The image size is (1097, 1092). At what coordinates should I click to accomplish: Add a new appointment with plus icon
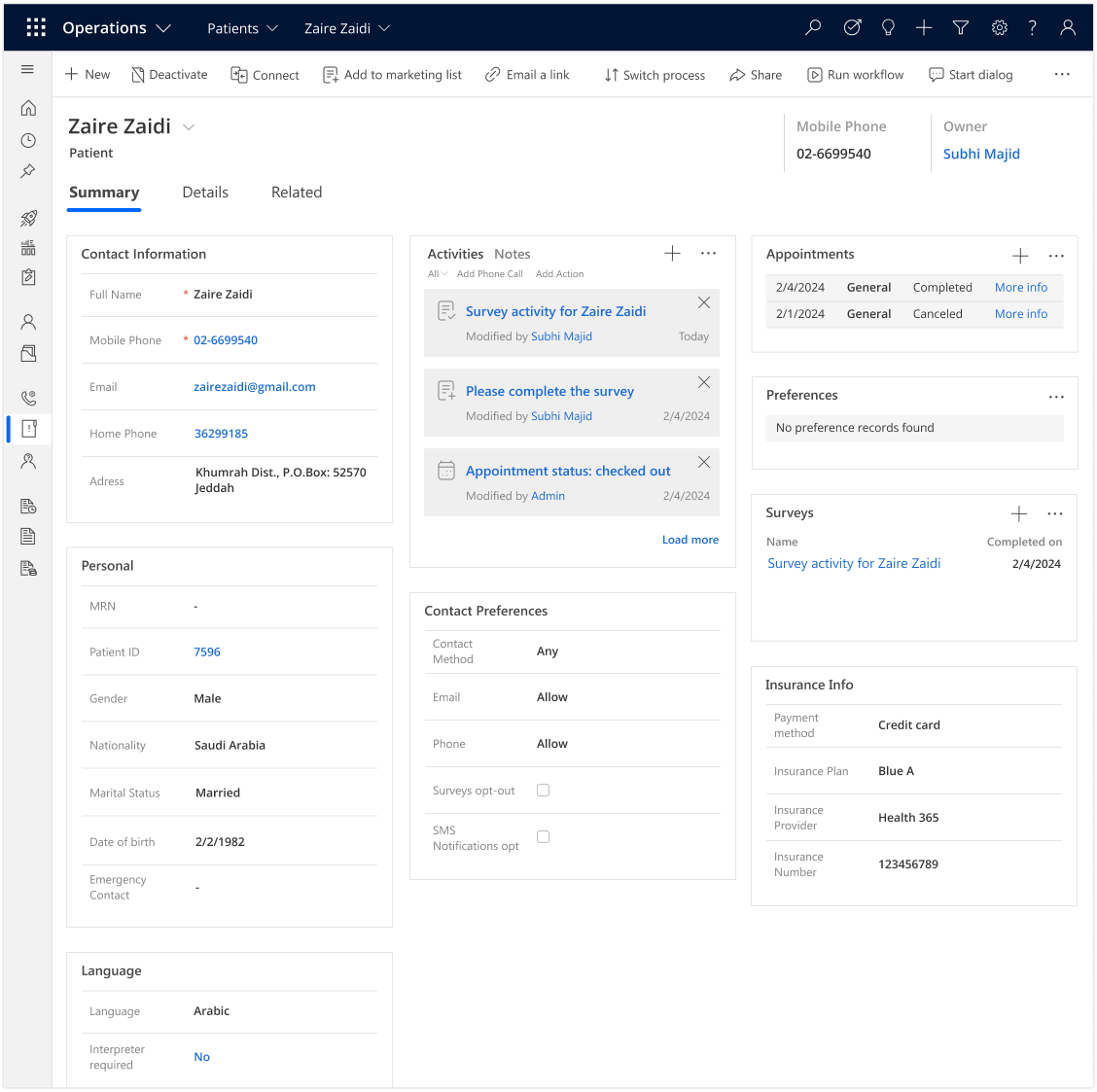coord(1020,256)
